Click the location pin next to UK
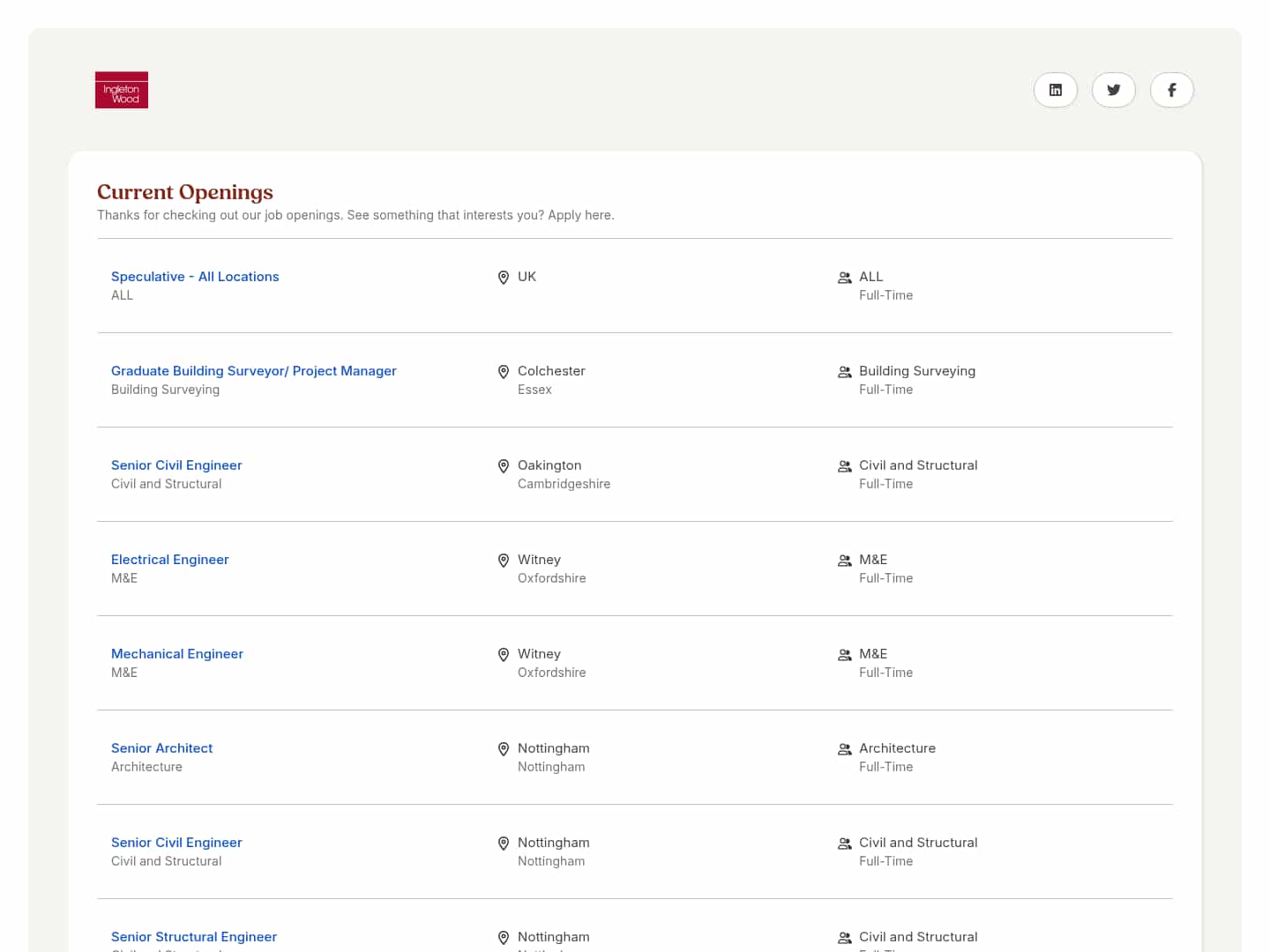The width and height of the screenshot is (1270, 952). (x=504, y=278)
